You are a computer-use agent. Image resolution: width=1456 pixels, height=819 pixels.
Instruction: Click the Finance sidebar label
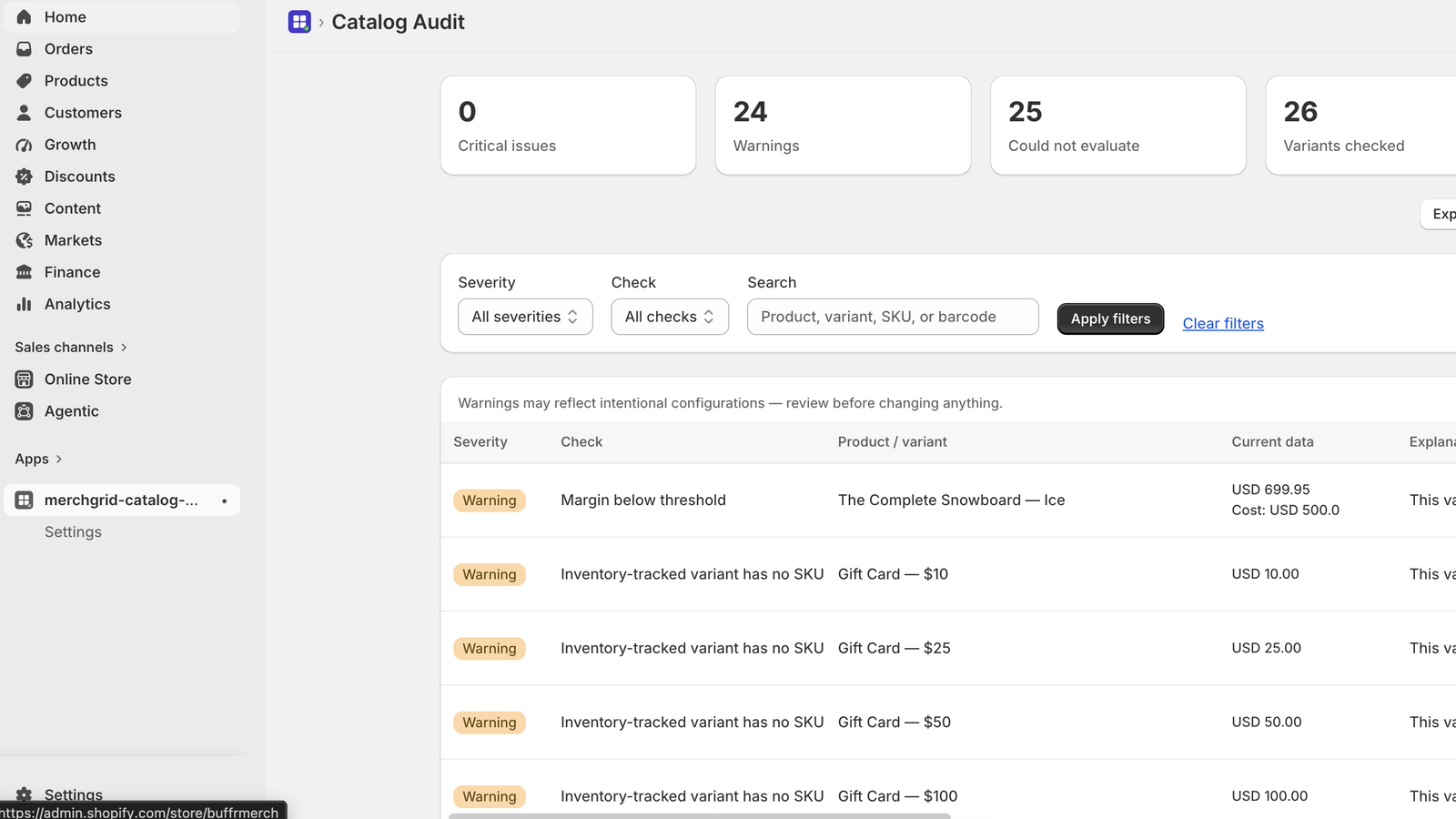(x=72, y=272)
